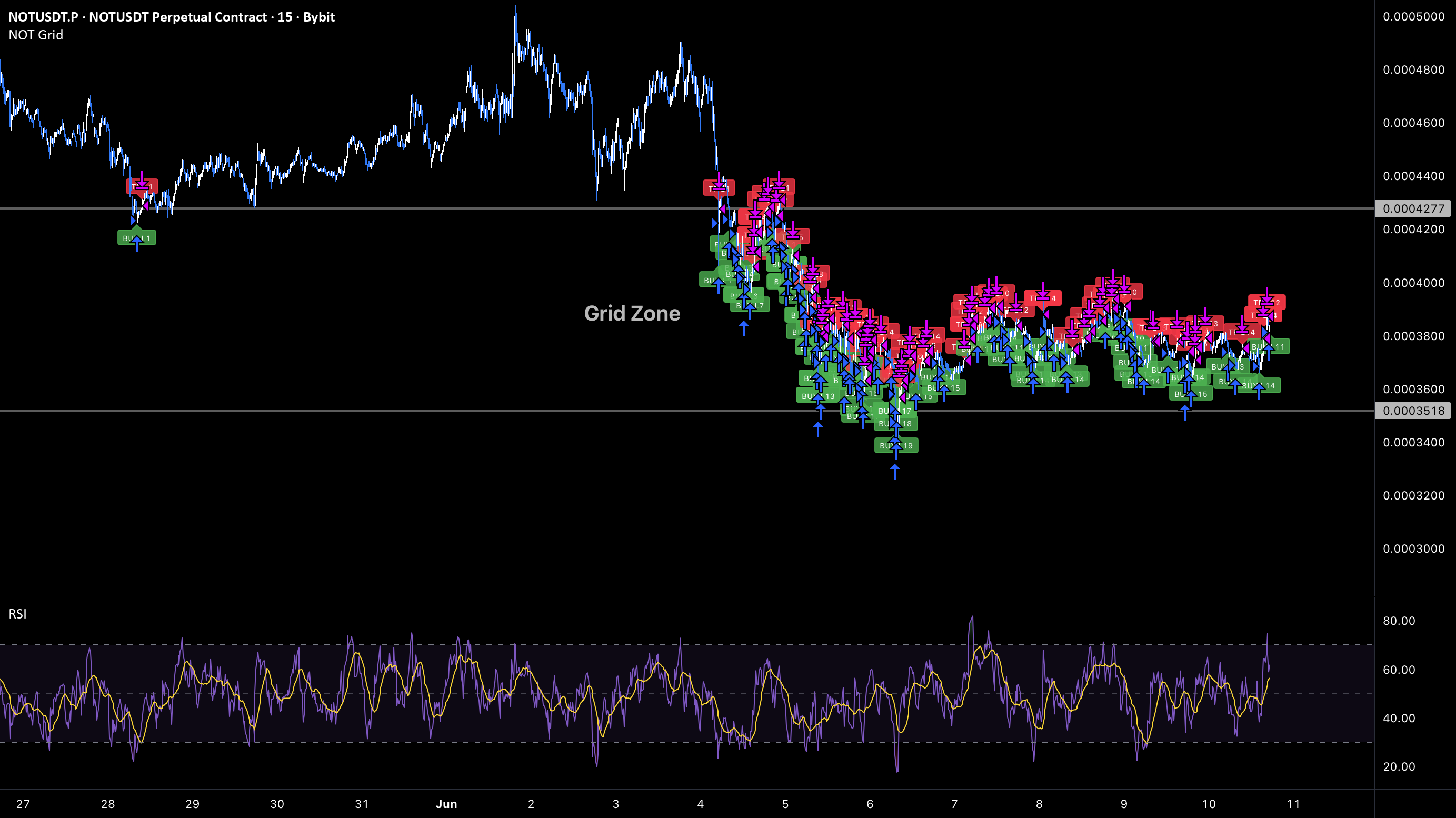
Task: Click the 0.0003000 price axis label
Action: (1413, 548)
